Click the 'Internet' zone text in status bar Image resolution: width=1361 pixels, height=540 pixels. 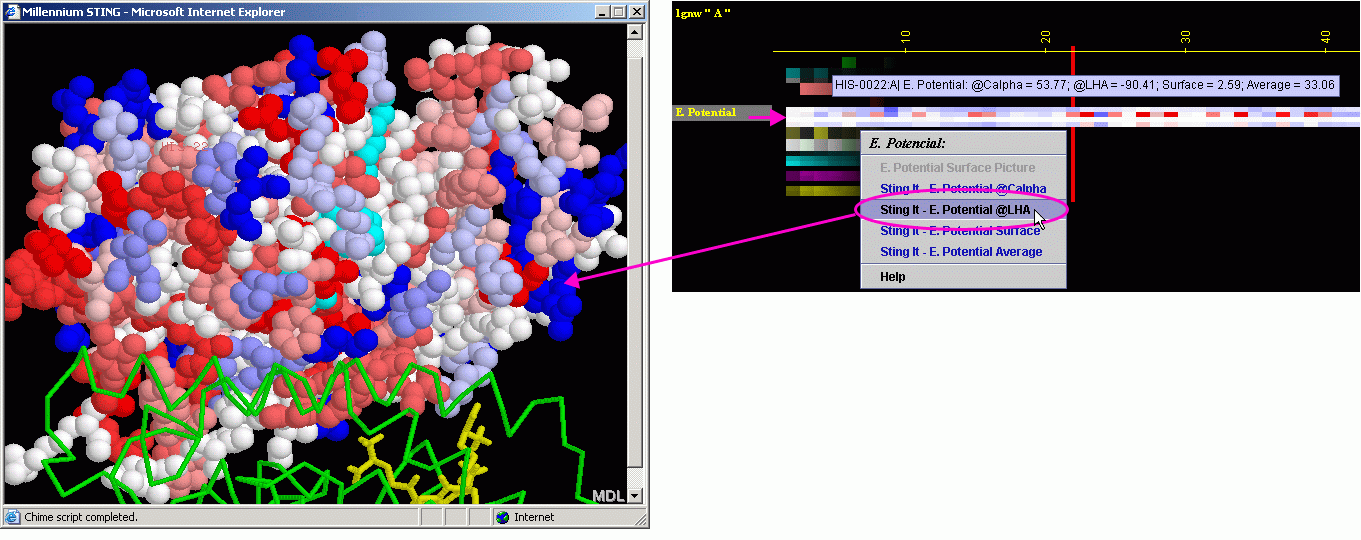point(534,517)
